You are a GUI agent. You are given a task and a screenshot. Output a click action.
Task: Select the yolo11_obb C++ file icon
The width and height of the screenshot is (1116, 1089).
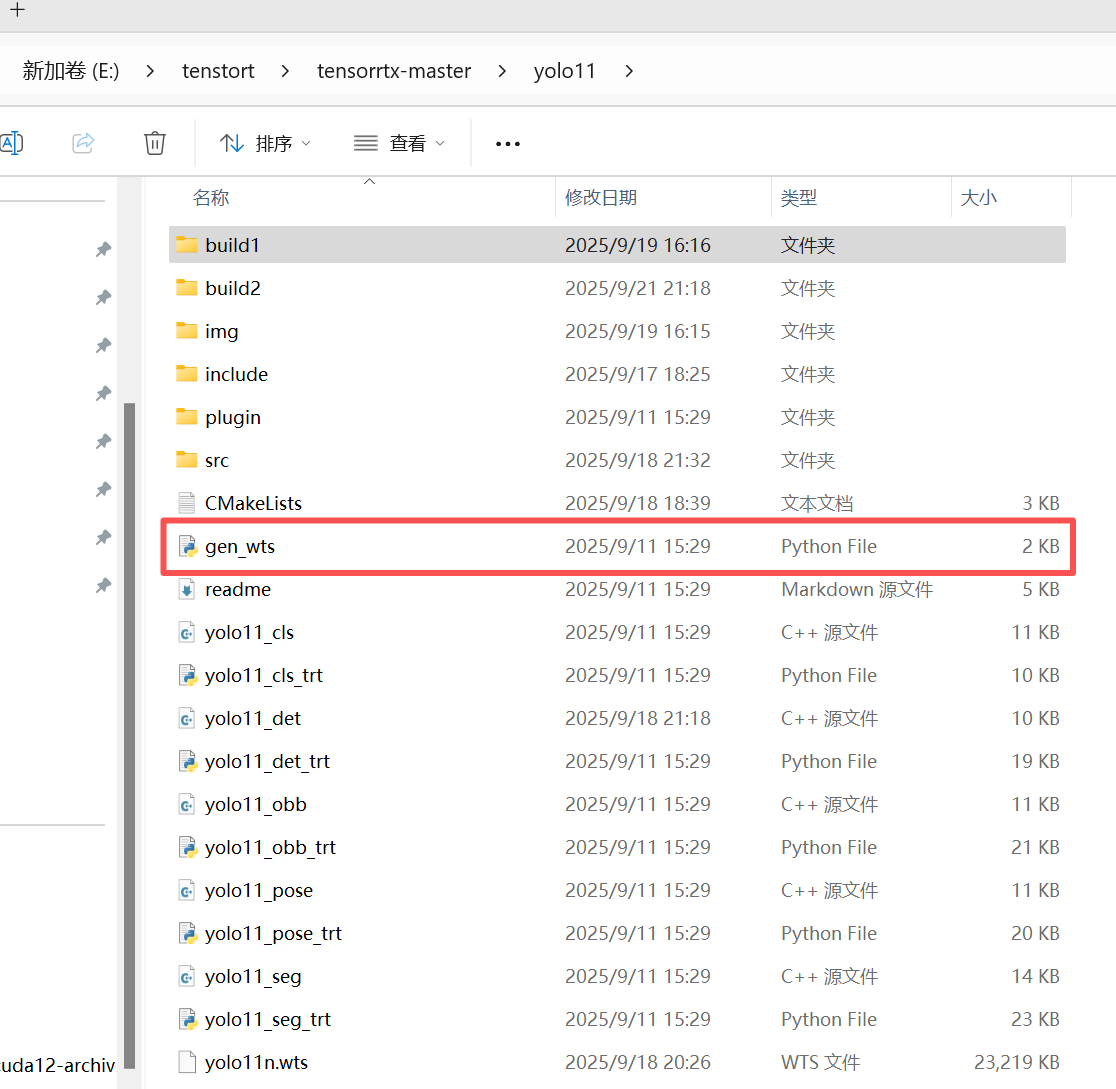point(186,804)
